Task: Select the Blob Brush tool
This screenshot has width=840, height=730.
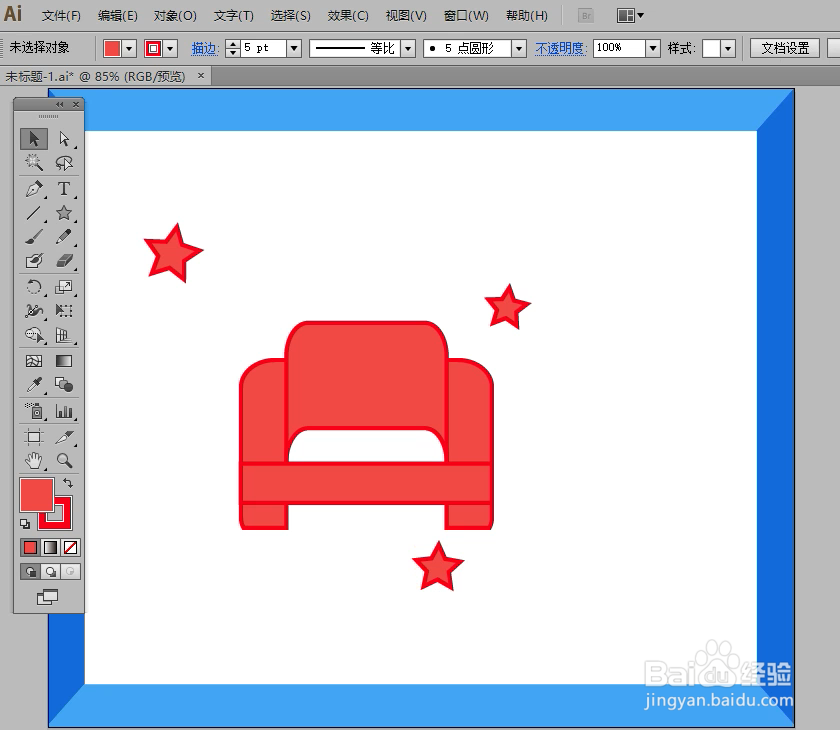Action: pos(34,261)
